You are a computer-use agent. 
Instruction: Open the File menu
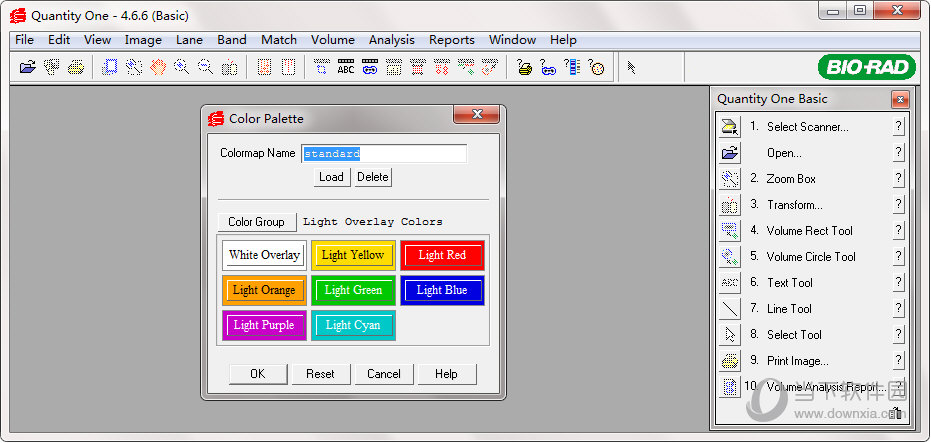(24, 40)
